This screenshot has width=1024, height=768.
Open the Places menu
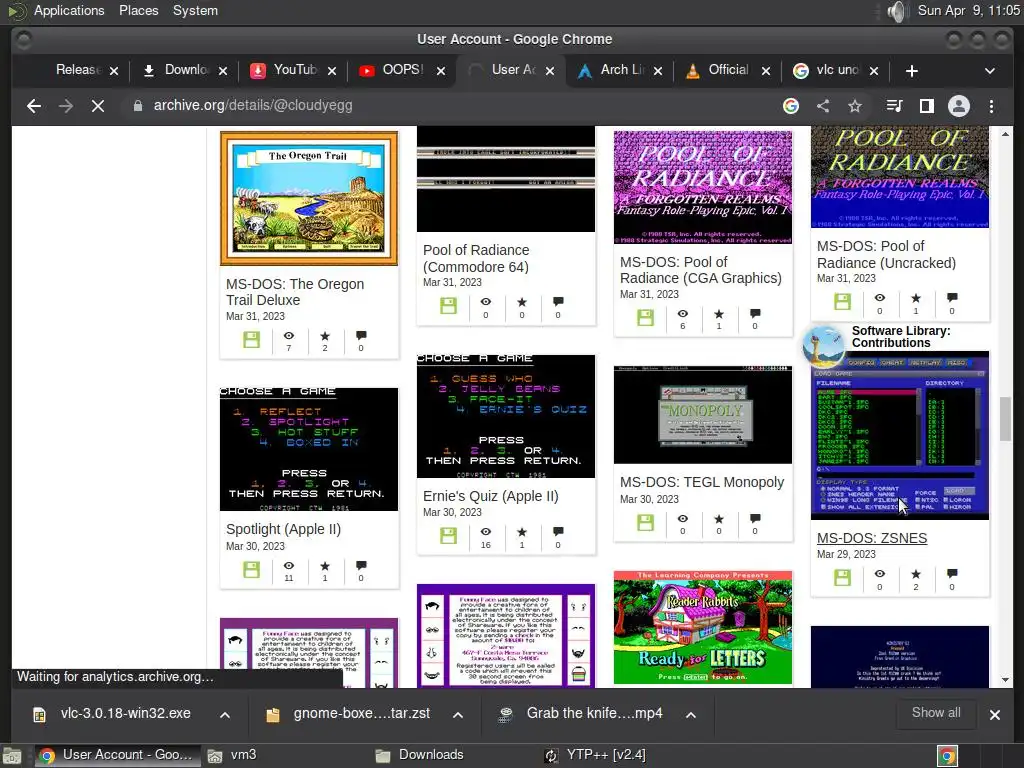(138, 10)
